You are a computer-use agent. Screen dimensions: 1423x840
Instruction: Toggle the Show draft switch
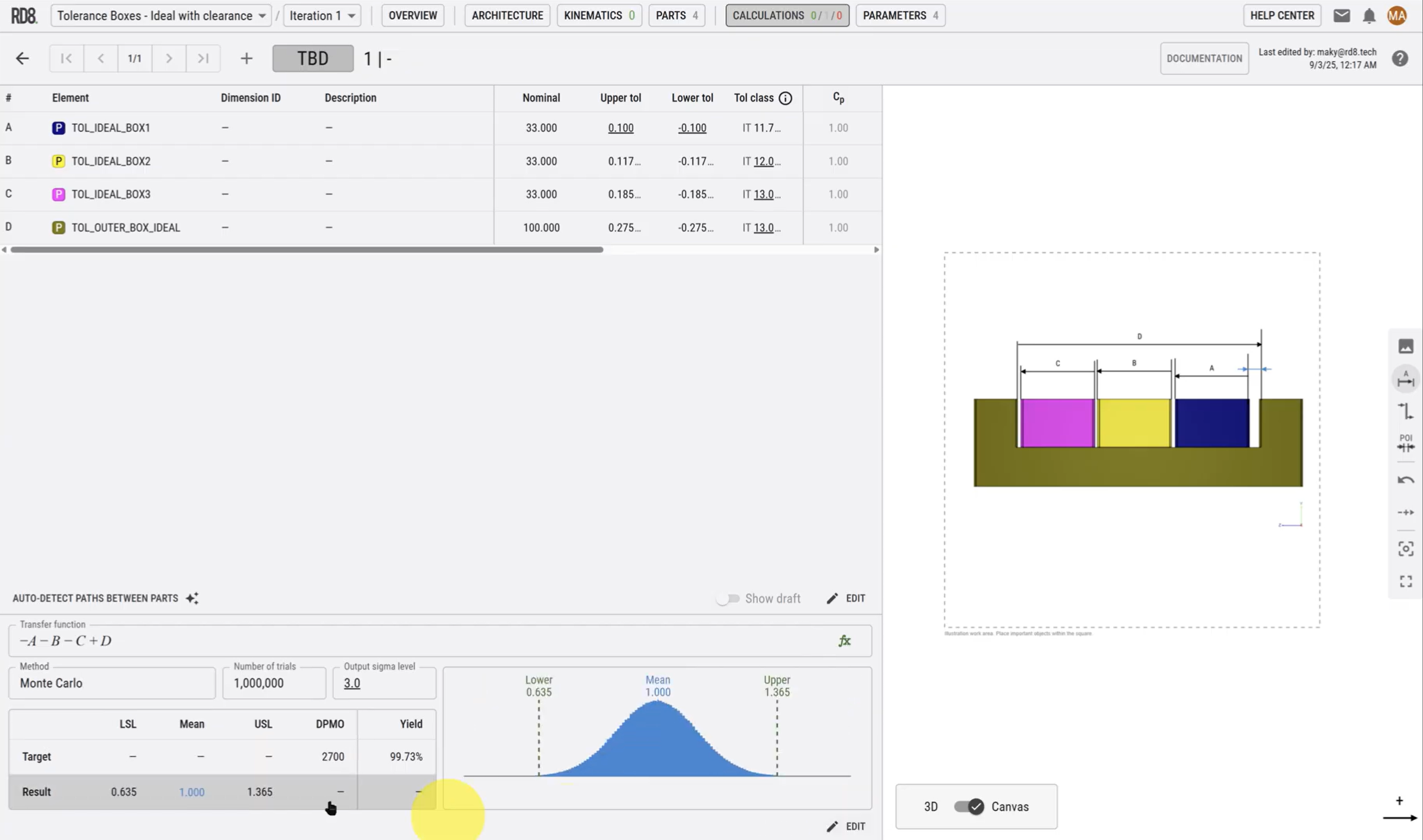coord(728,598)
